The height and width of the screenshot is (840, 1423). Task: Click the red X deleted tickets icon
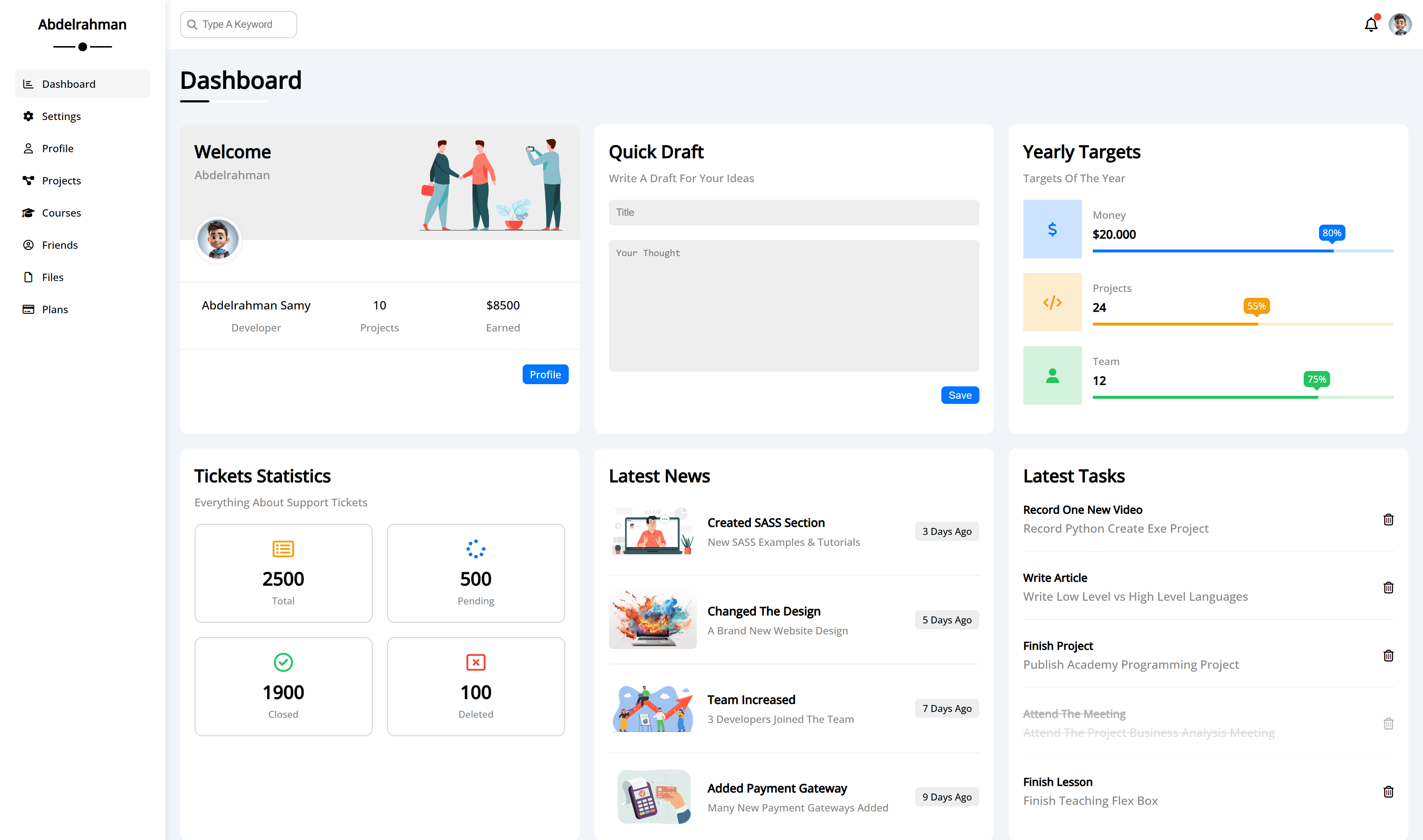coord(476,661)
